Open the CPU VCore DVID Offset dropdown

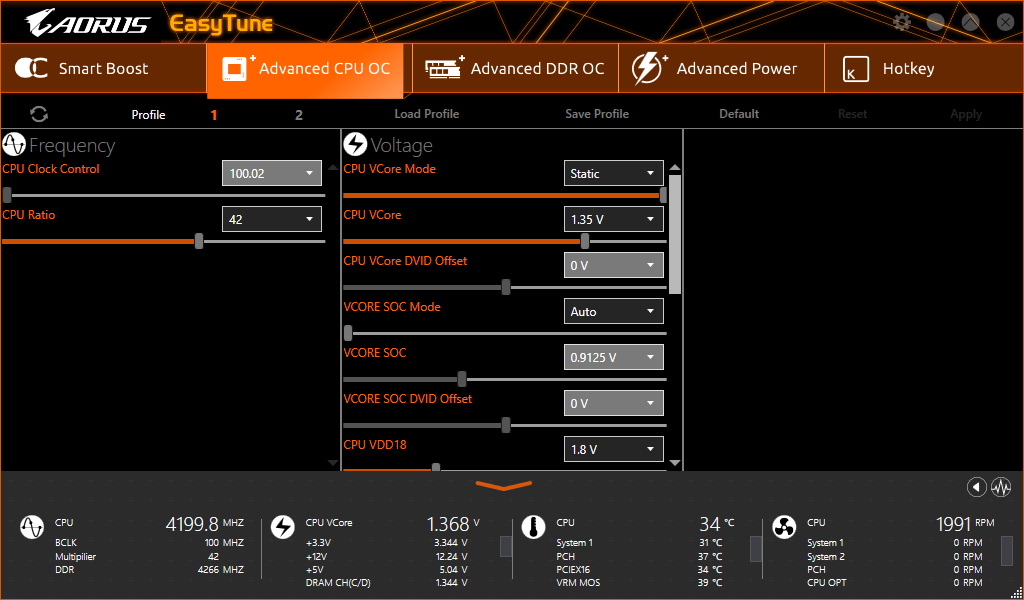[613, 266]
